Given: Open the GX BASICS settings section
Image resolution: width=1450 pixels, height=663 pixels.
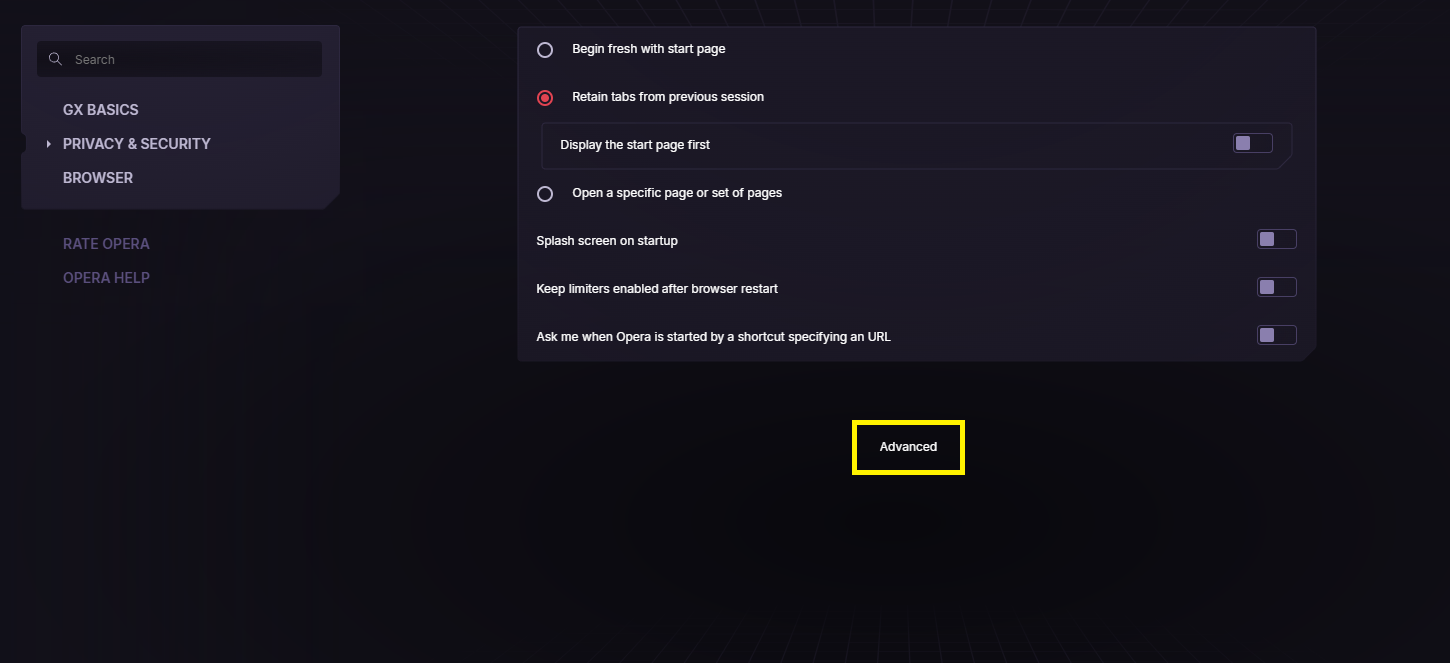Looking at the screenshot, I should (x=101, y=110).
